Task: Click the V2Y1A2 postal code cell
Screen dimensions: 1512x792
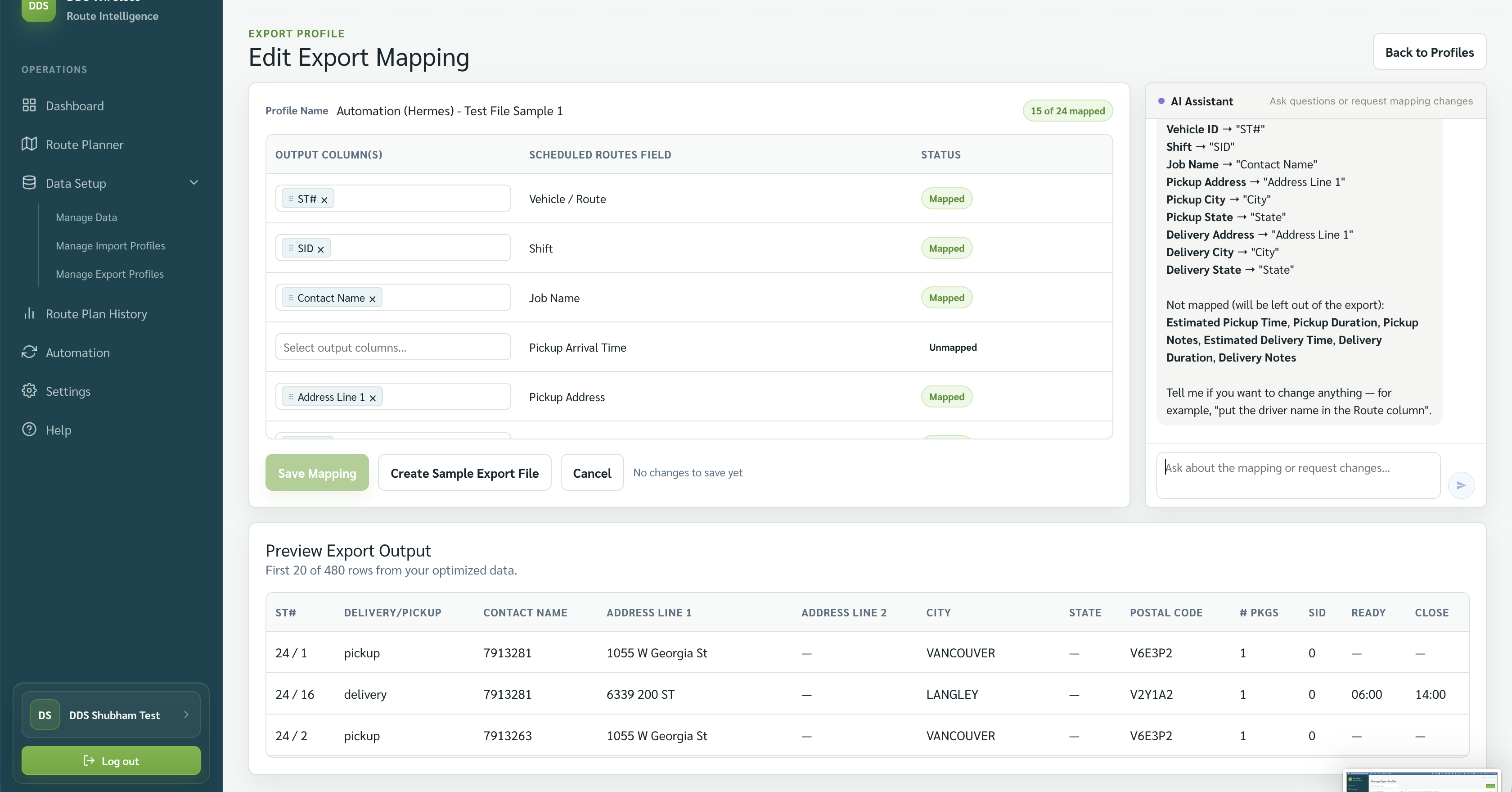Action: [x=1151, y=694]
